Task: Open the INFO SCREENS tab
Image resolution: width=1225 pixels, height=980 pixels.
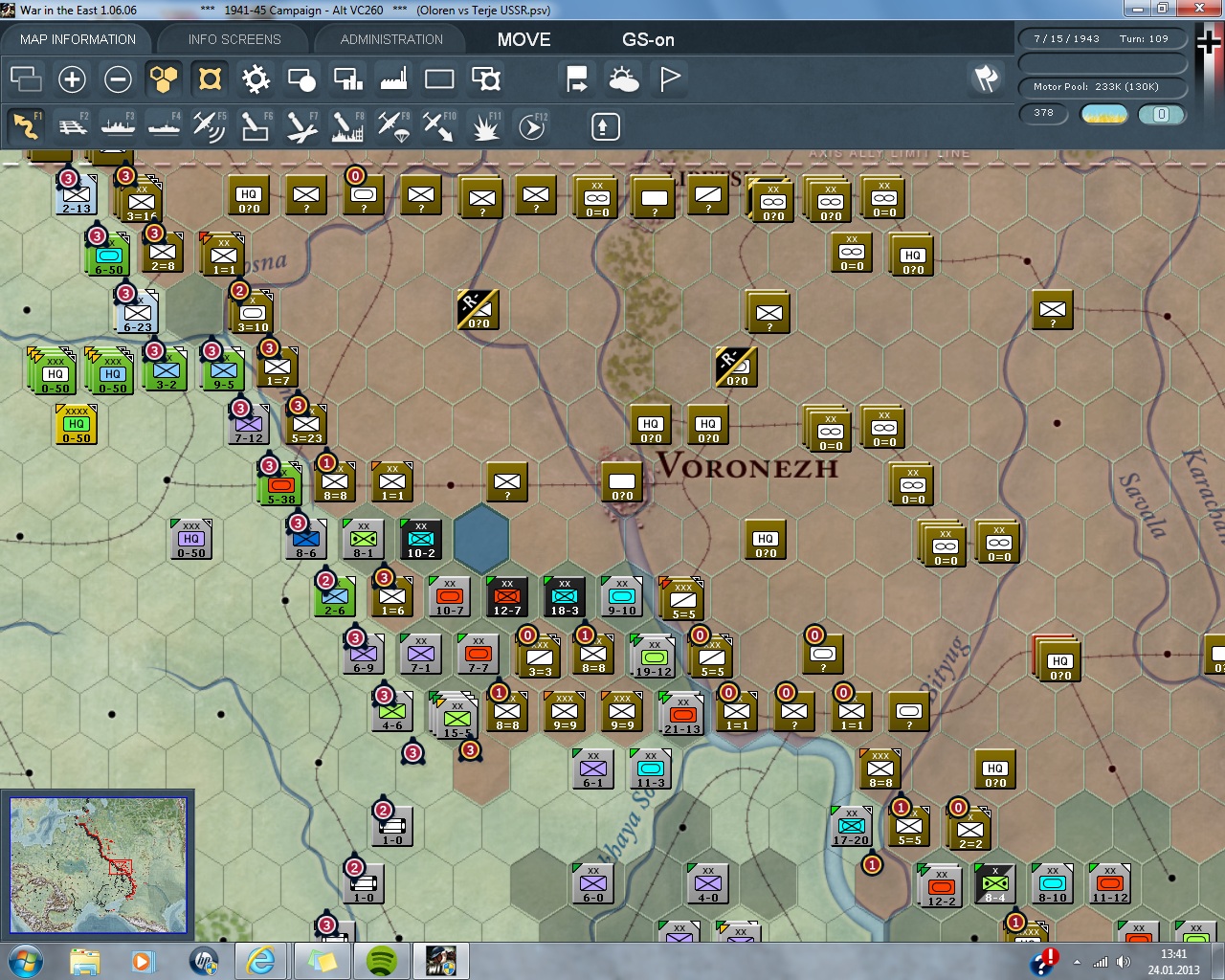Action: pos(234,39)
